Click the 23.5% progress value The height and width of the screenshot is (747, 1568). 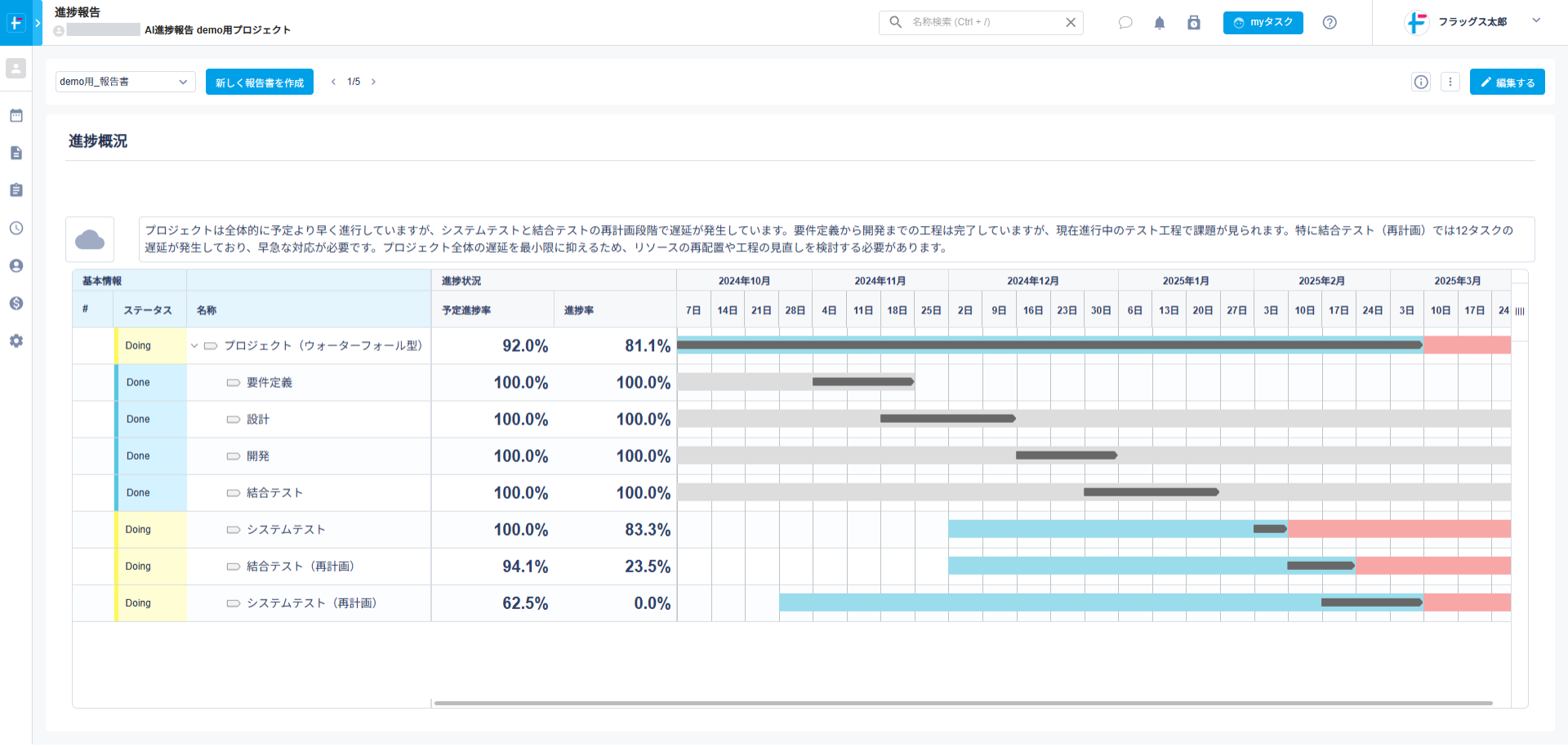pos(648,567)
